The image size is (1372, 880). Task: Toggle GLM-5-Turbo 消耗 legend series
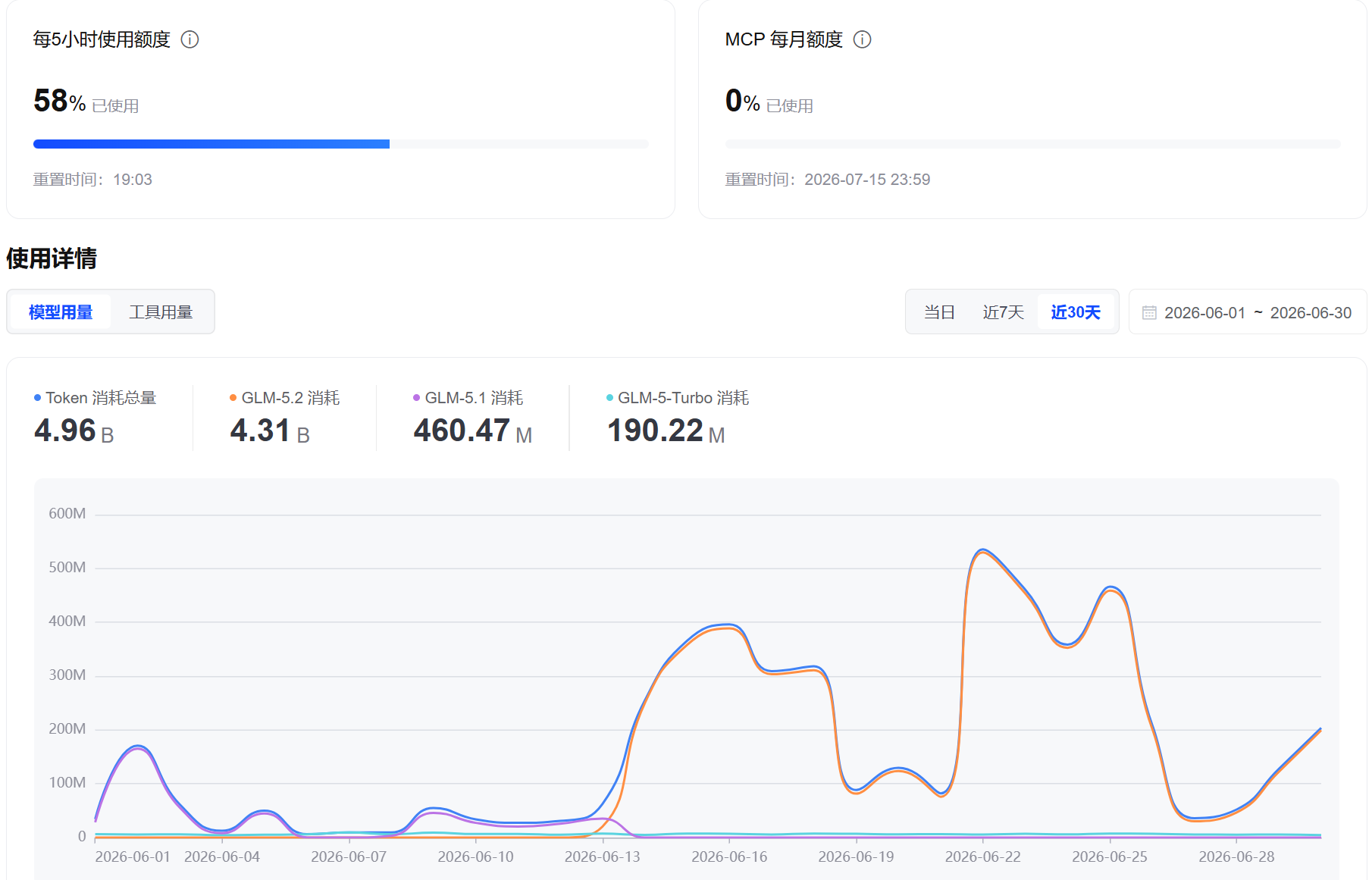678,398
